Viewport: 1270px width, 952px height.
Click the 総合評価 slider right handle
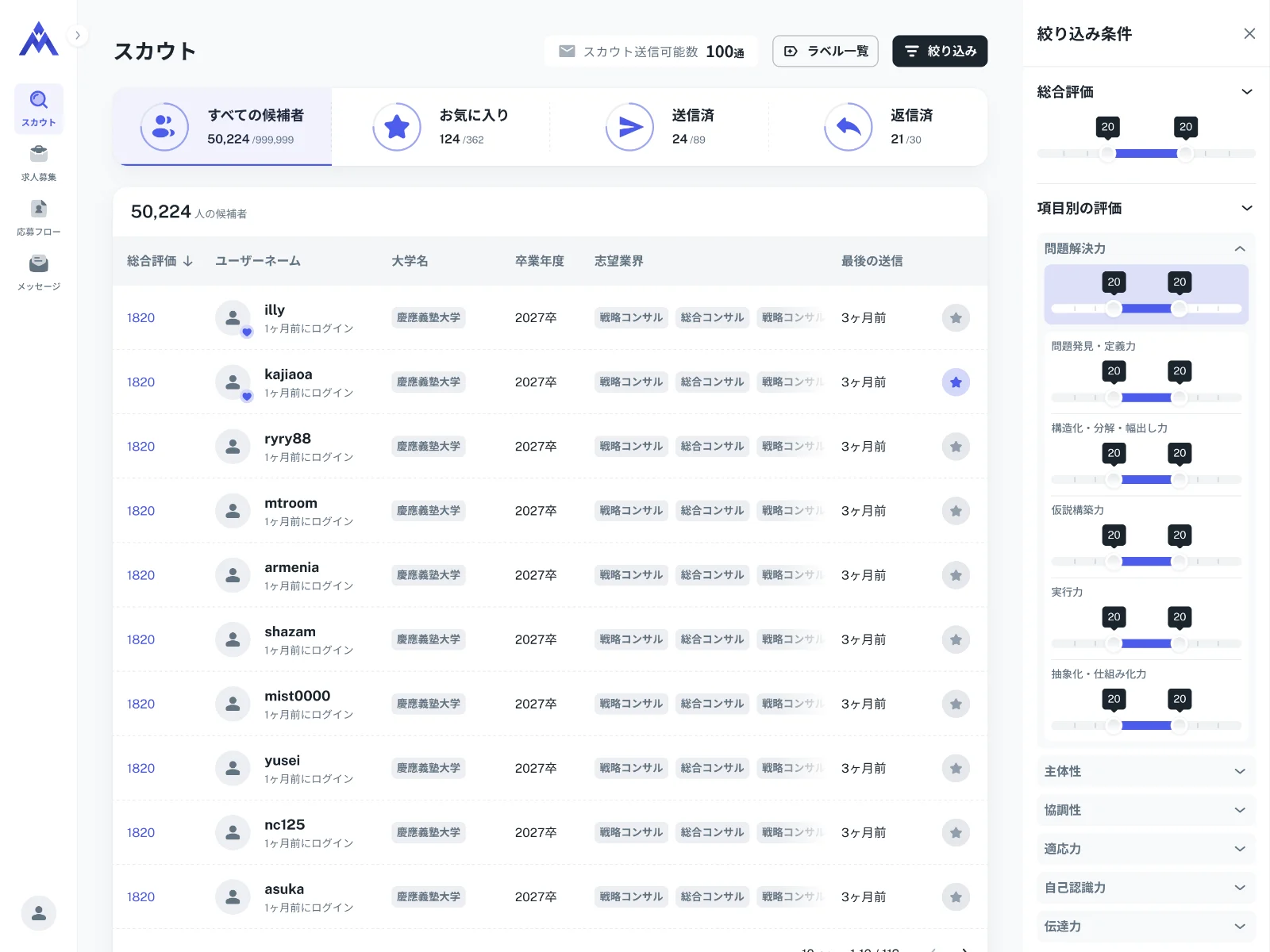pyautogui.click(x=1185, y=154)
